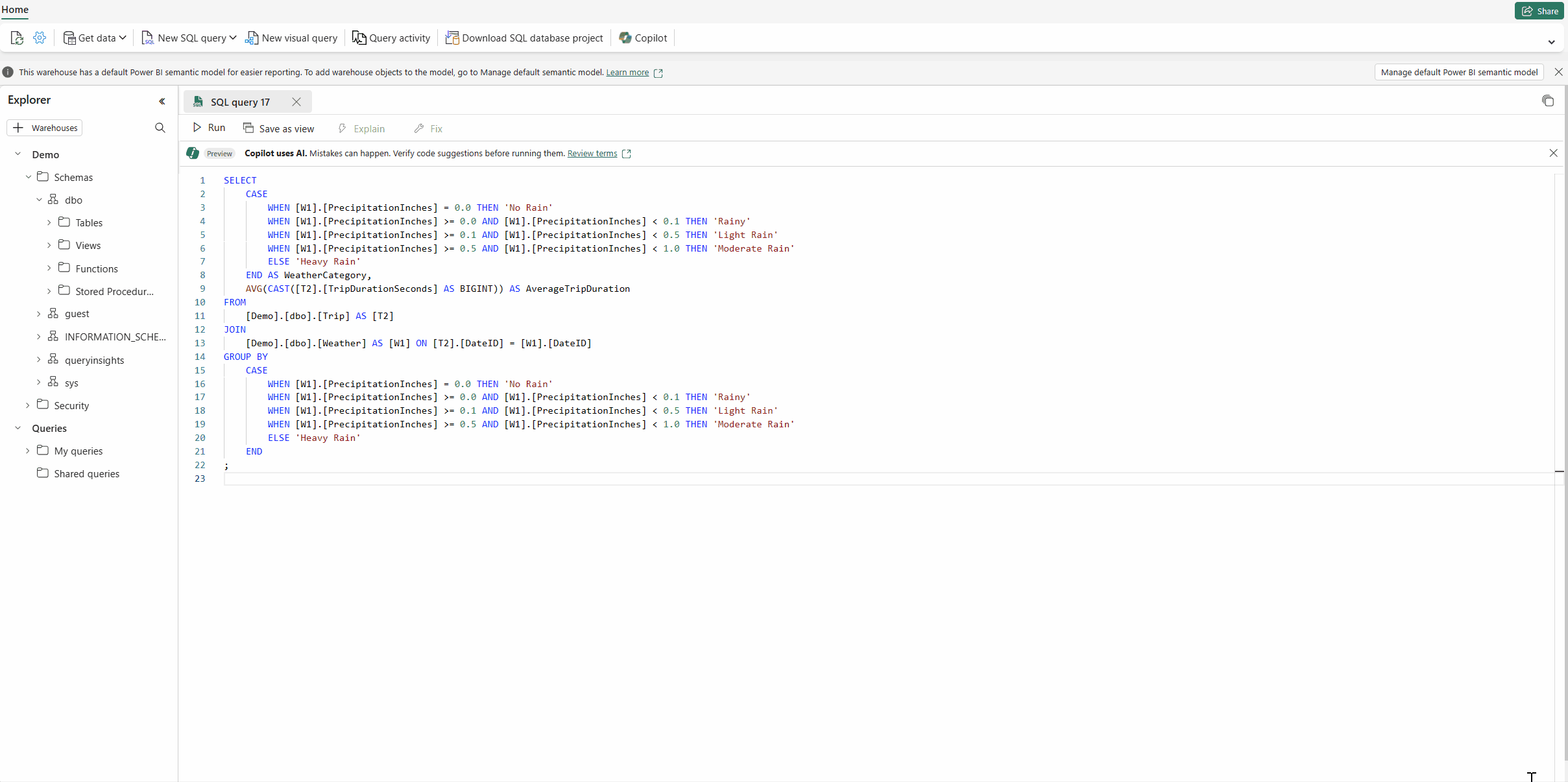Viewport: 1568px width, 782px height.
Task: Run the SQL query
Action: (x=209, y=128)
